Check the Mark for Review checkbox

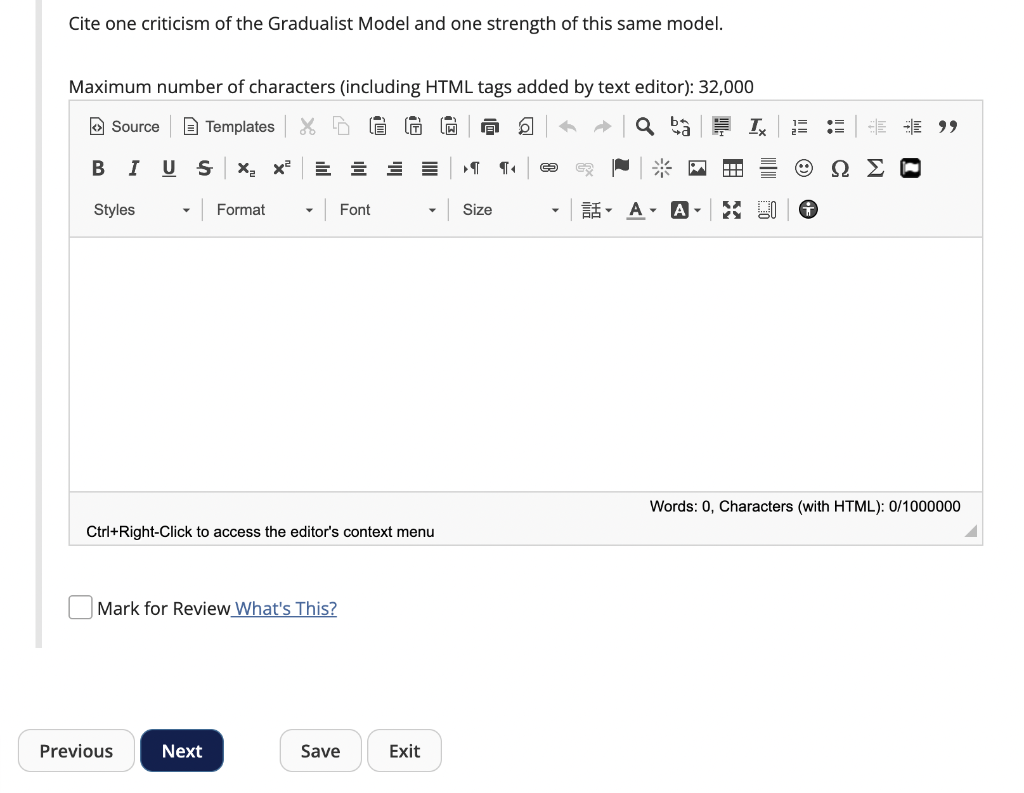pyautogui.click(x=80, y=607)
